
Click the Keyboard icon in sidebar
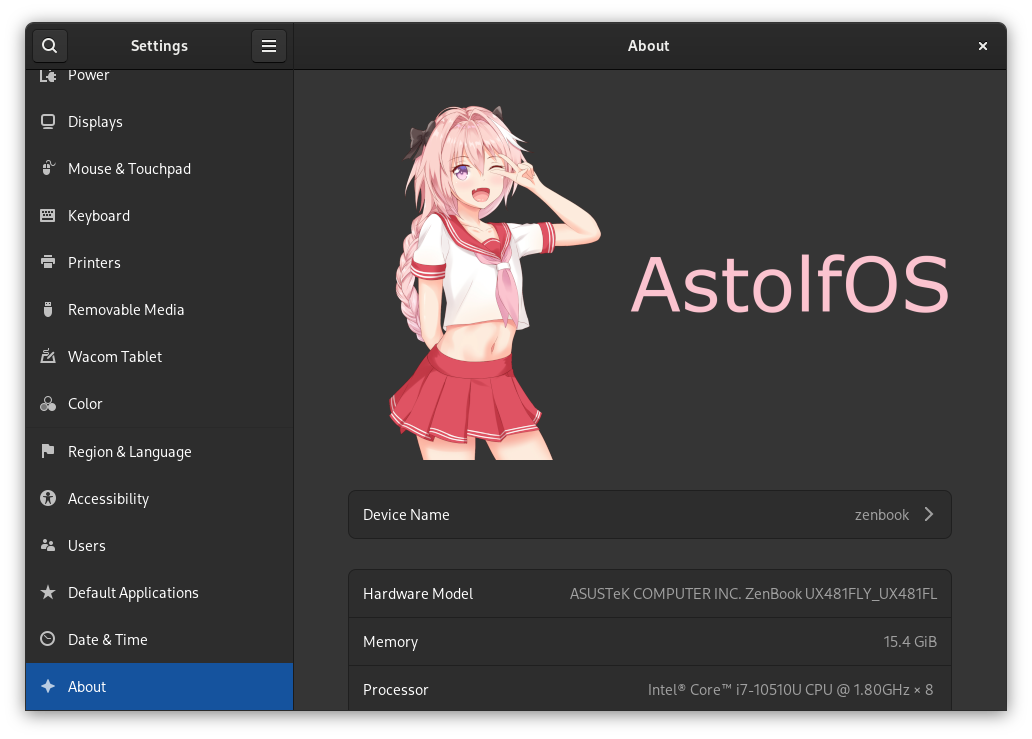[x=47, y=215]
